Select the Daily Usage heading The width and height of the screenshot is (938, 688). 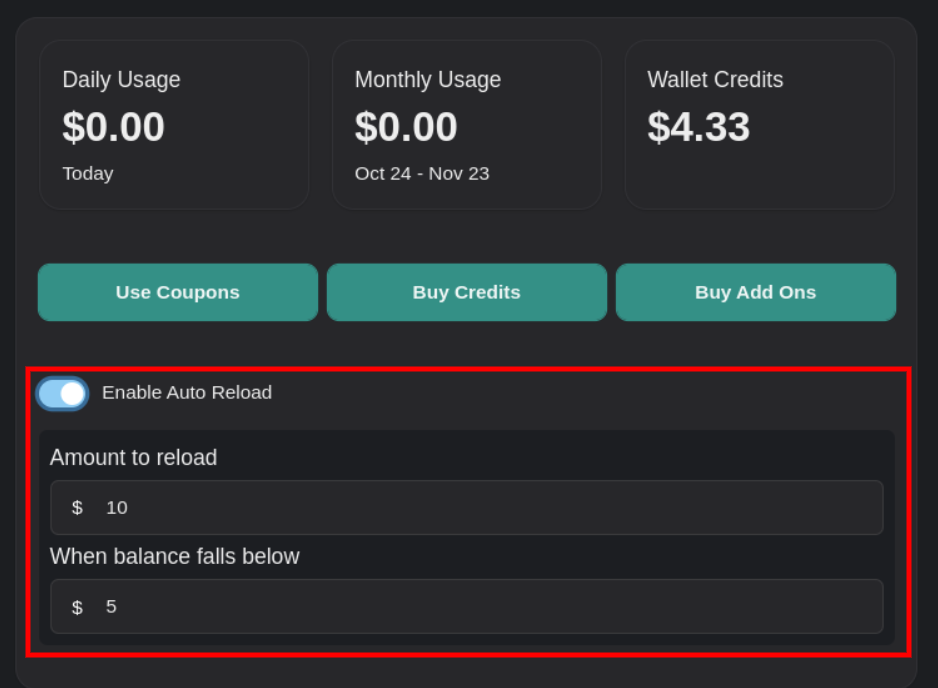coord(121,80)
